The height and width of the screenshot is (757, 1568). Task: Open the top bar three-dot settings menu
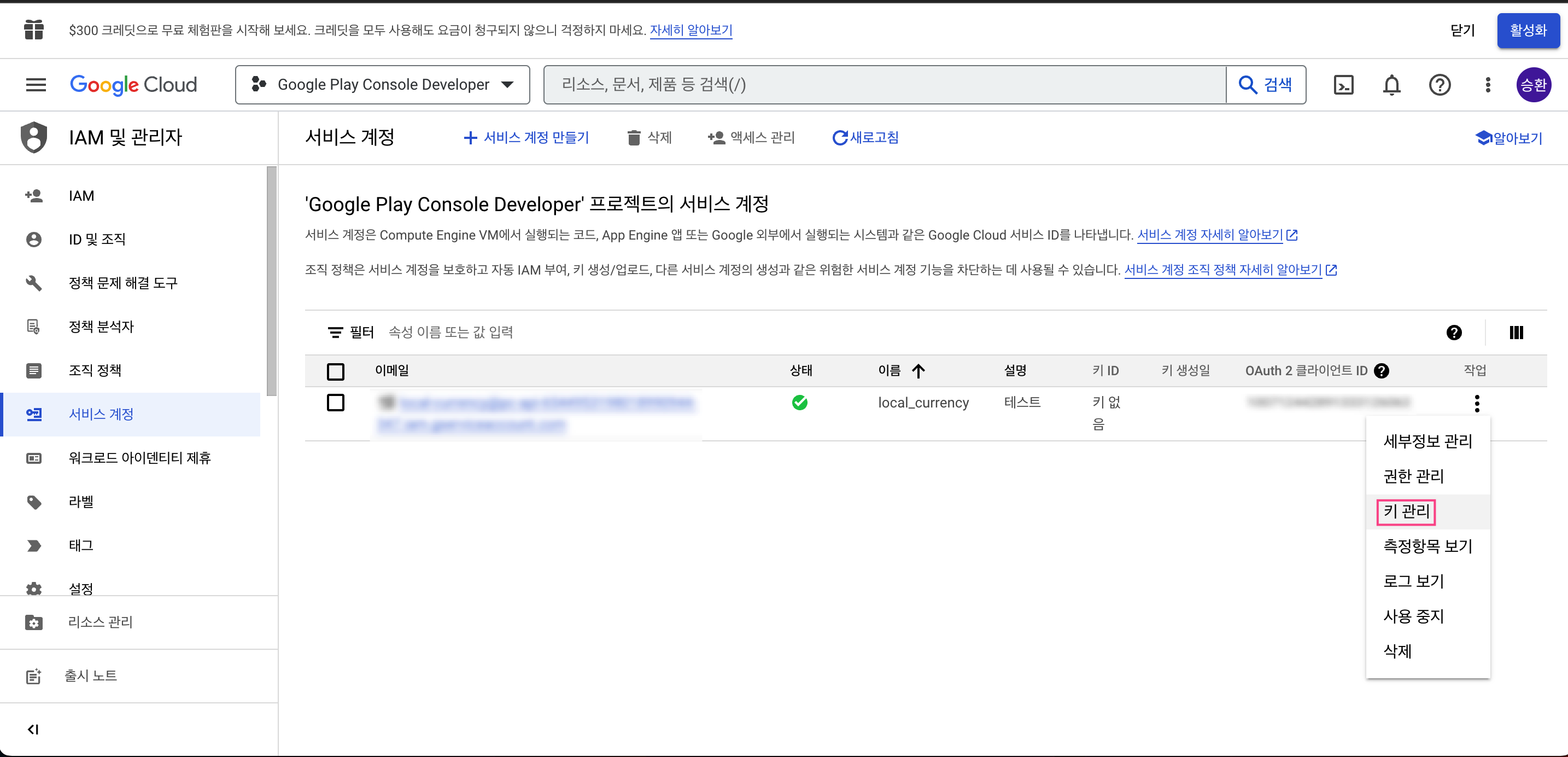1487,85
